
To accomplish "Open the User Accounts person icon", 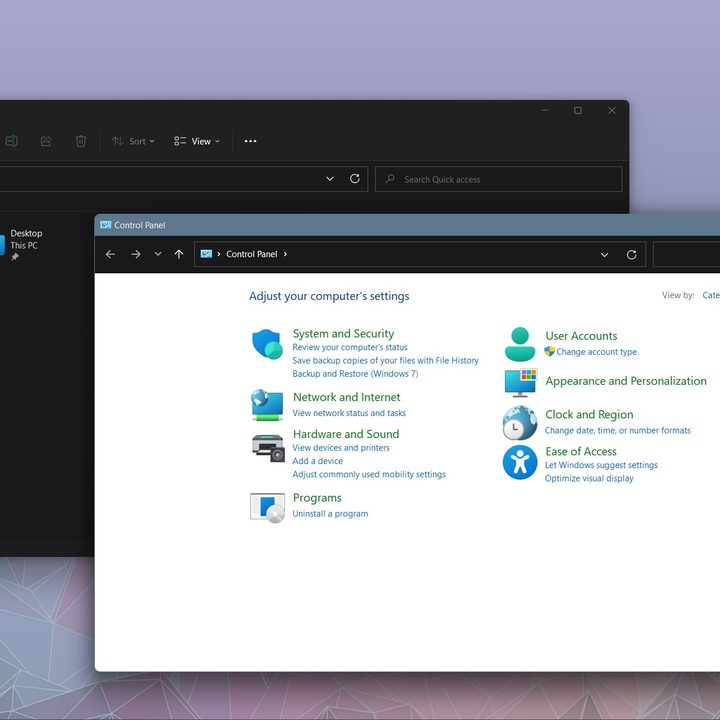I will 520,344.
